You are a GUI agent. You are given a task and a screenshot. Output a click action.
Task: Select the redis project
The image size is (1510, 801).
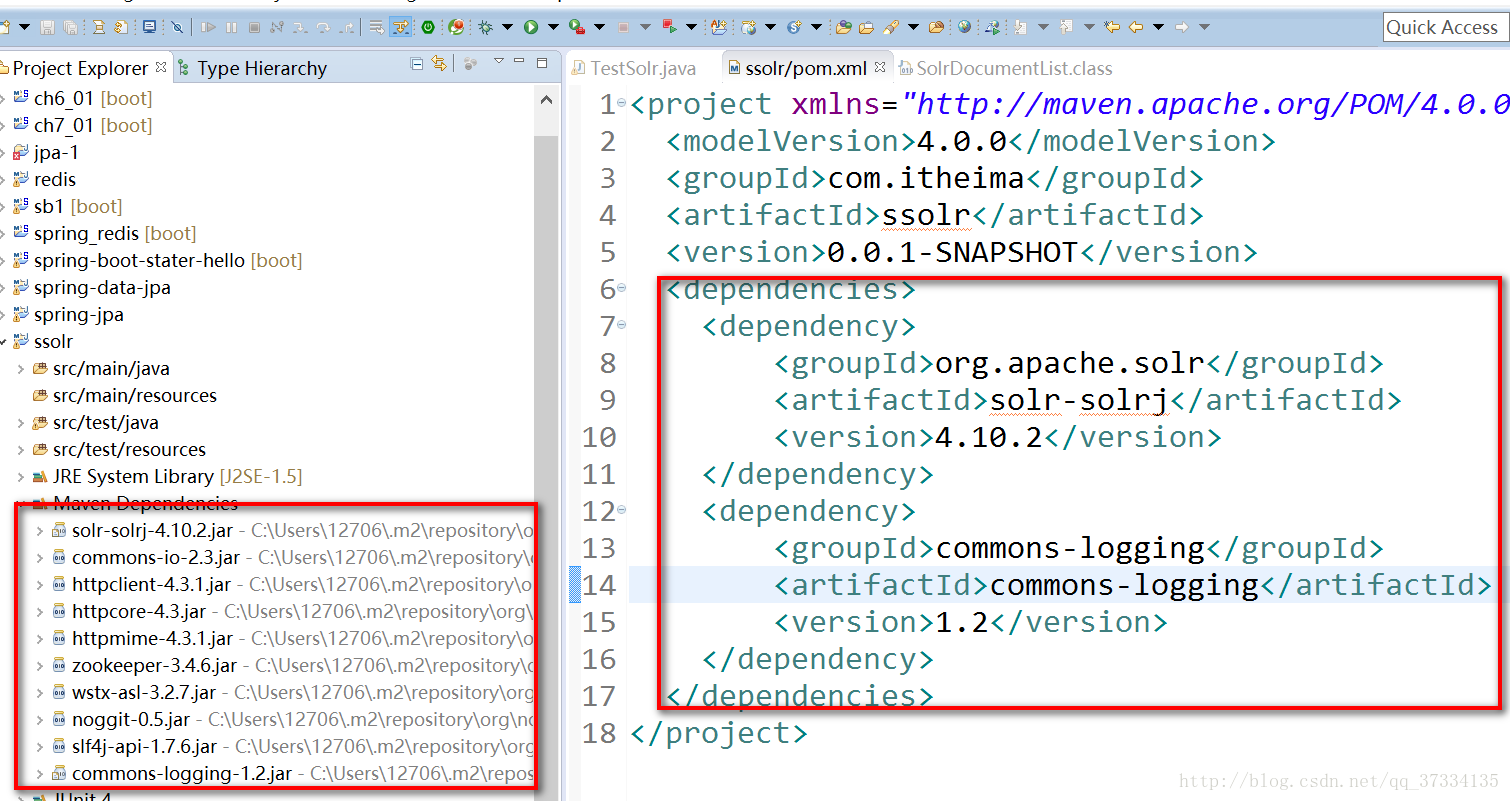click(x=55, y=179)
